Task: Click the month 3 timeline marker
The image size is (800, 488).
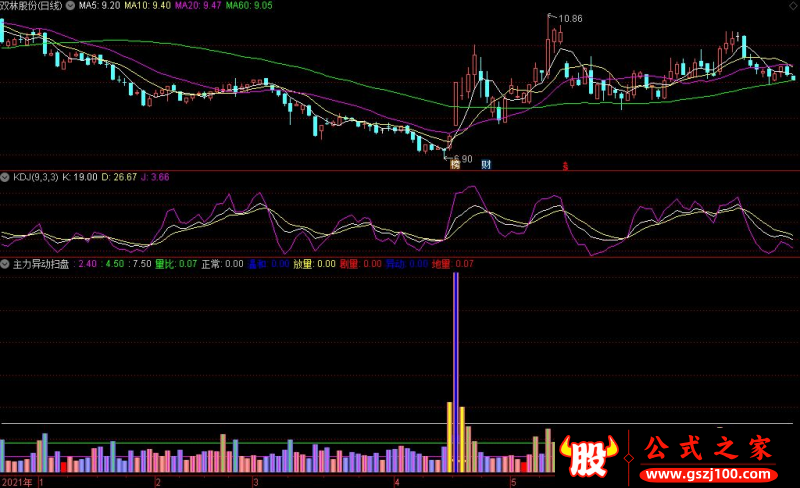Action: [x=256, y=482]
